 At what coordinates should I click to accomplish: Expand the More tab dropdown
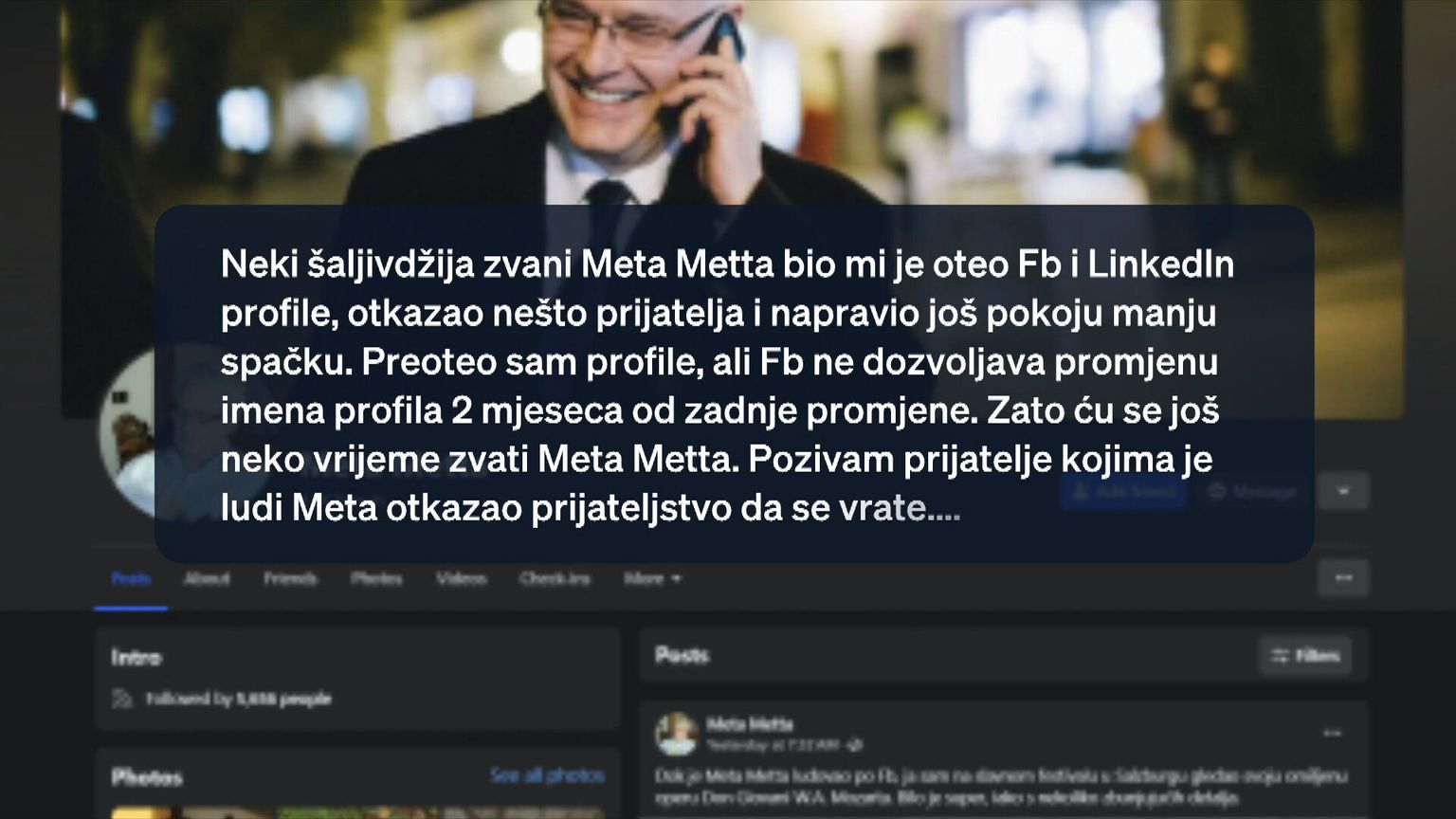652,578
